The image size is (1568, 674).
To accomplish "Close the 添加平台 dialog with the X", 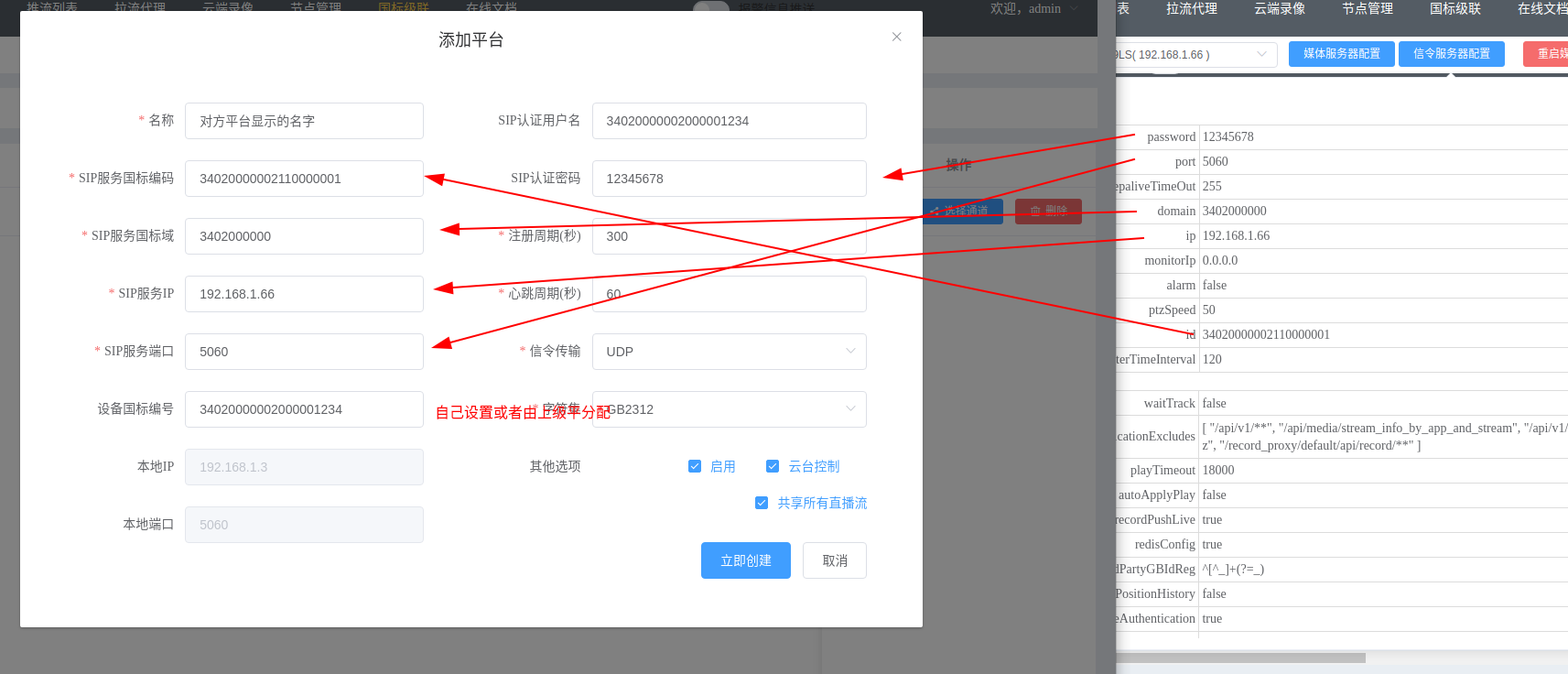I will (896, 37).
